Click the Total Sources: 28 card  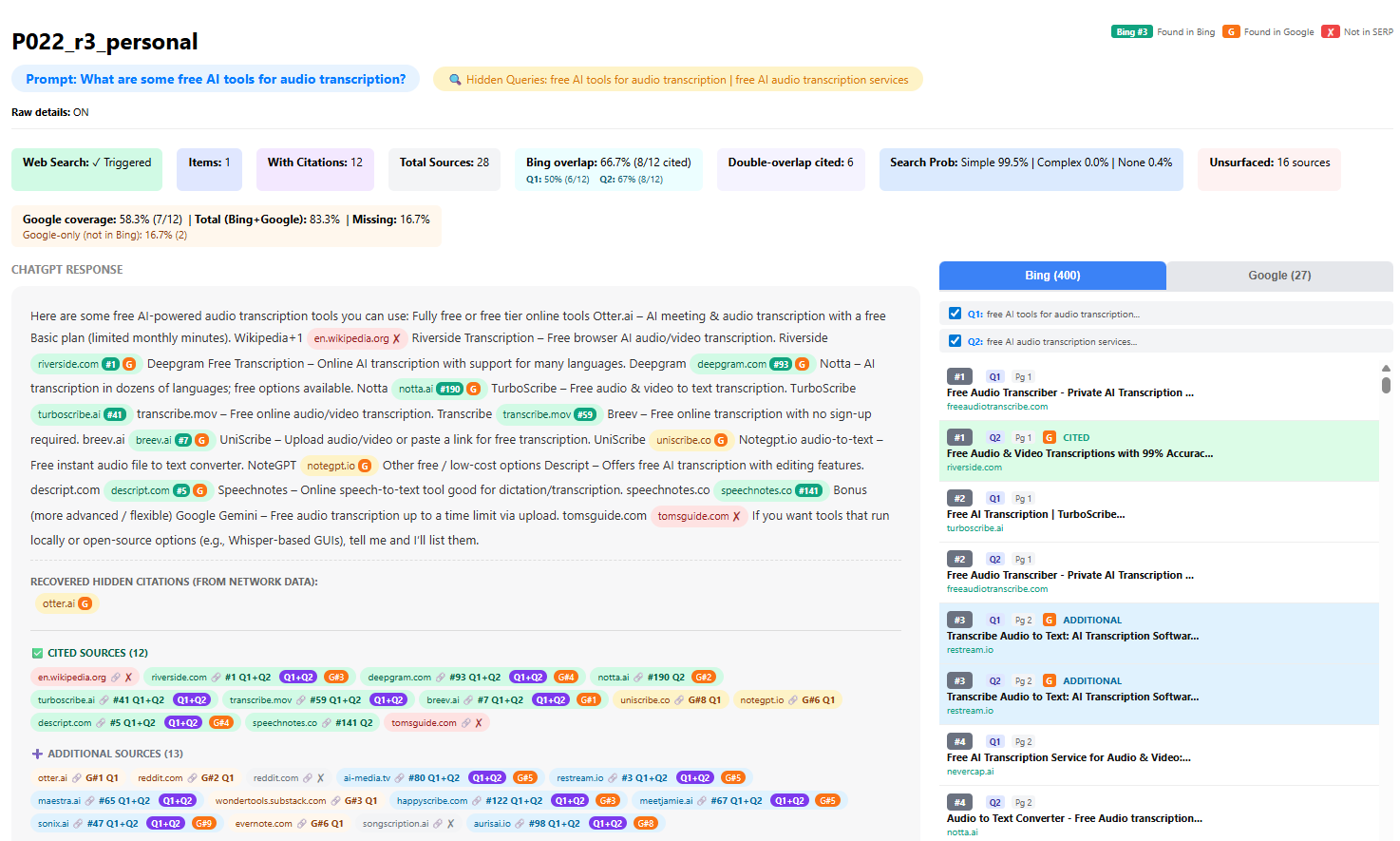click(445, 169)
